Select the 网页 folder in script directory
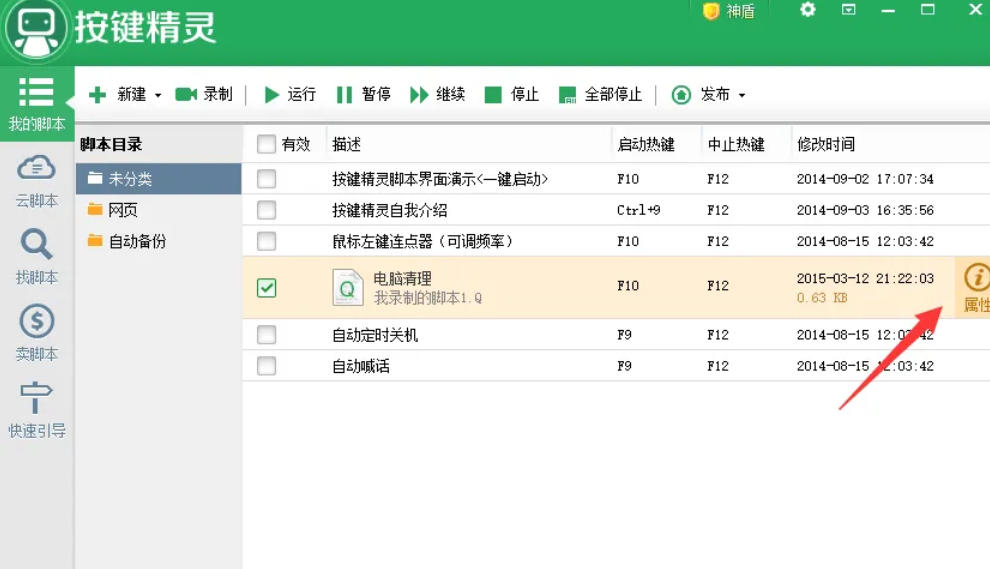Viewport: 990px width, 569px height. [x=122, y=210]
